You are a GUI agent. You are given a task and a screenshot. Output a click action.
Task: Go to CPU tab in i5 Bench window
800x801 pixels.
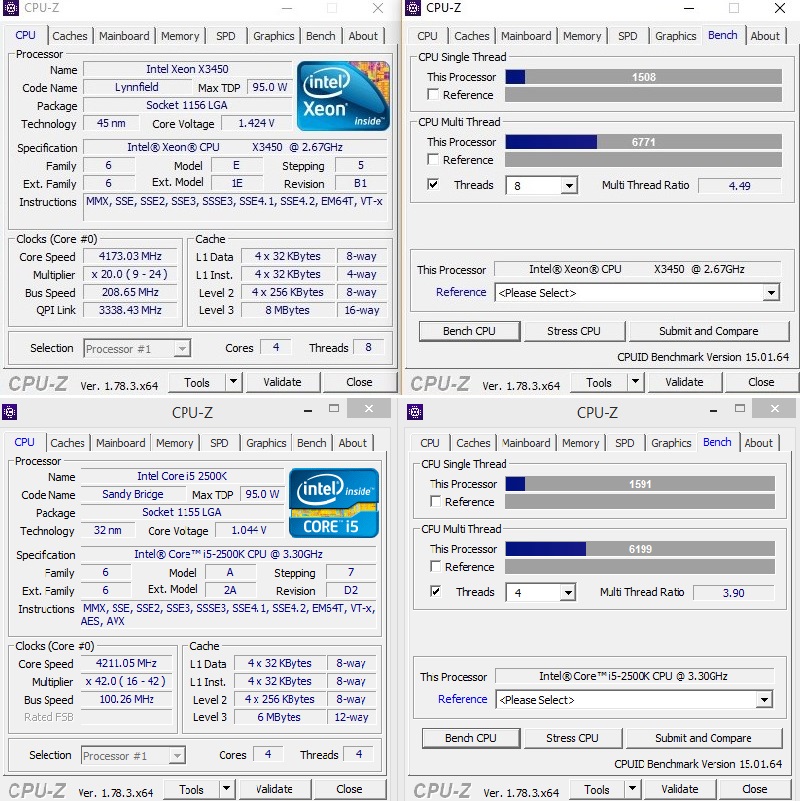pyautogui.click(x=430, y=443)
